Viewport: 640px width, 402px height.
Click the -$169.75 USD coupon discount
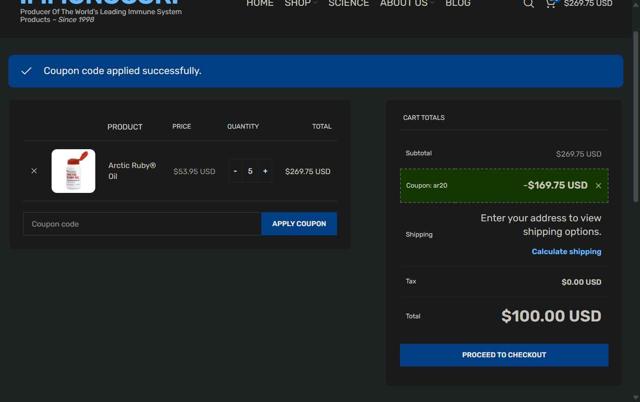coord(556,185)
